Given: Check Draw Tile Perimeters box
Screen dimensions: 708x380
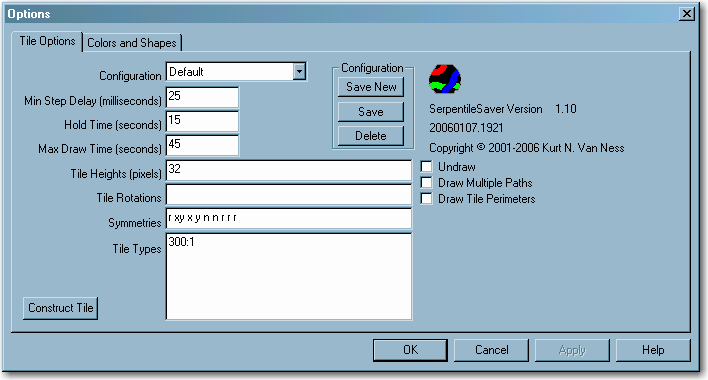Looking at the screenshot, I should tap(426, 199).
